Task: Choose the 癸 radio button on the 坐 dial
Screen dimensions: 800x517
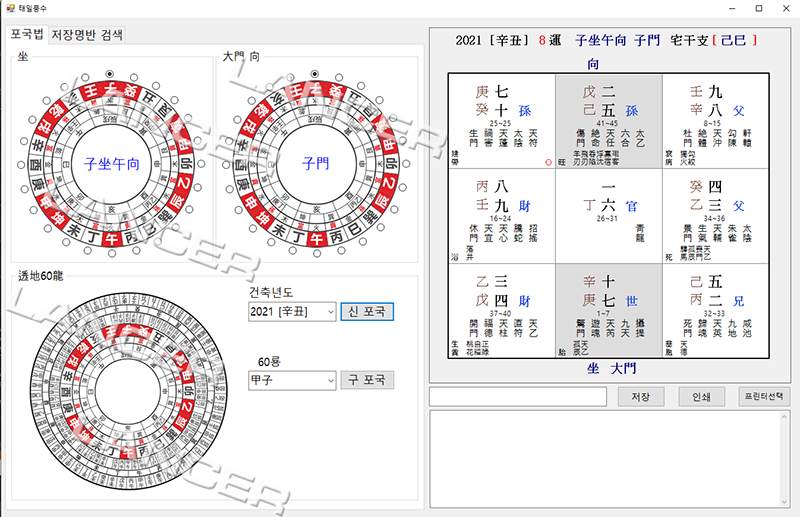Action: [134, 78]
